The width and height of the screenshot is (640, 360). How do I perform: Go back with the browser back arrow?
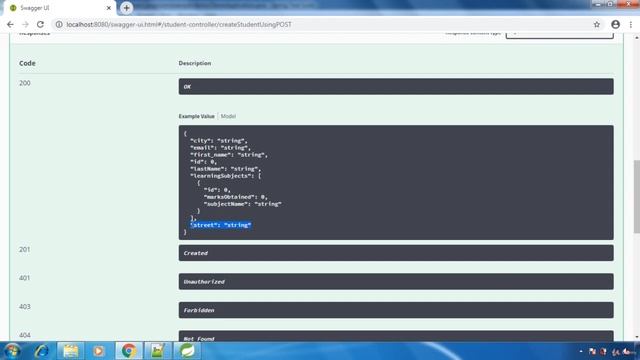(10, 24)
